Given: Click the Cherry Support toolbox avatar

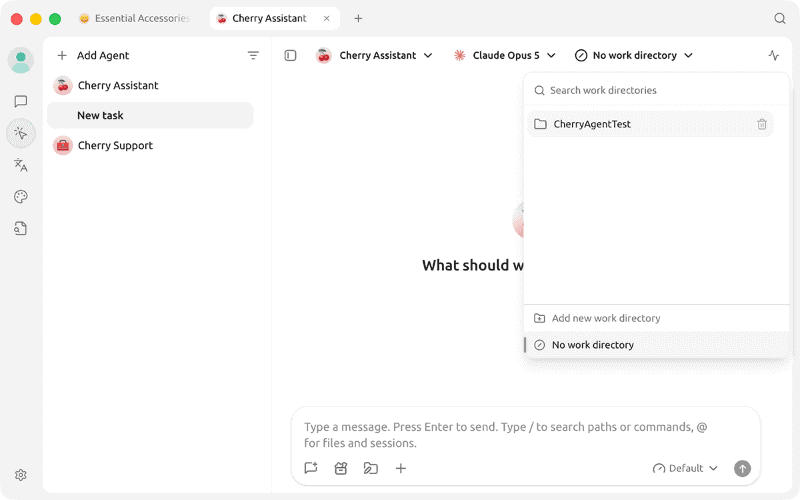Looking at the screenshot, I should pyautogui.click(x=63, y=145).
